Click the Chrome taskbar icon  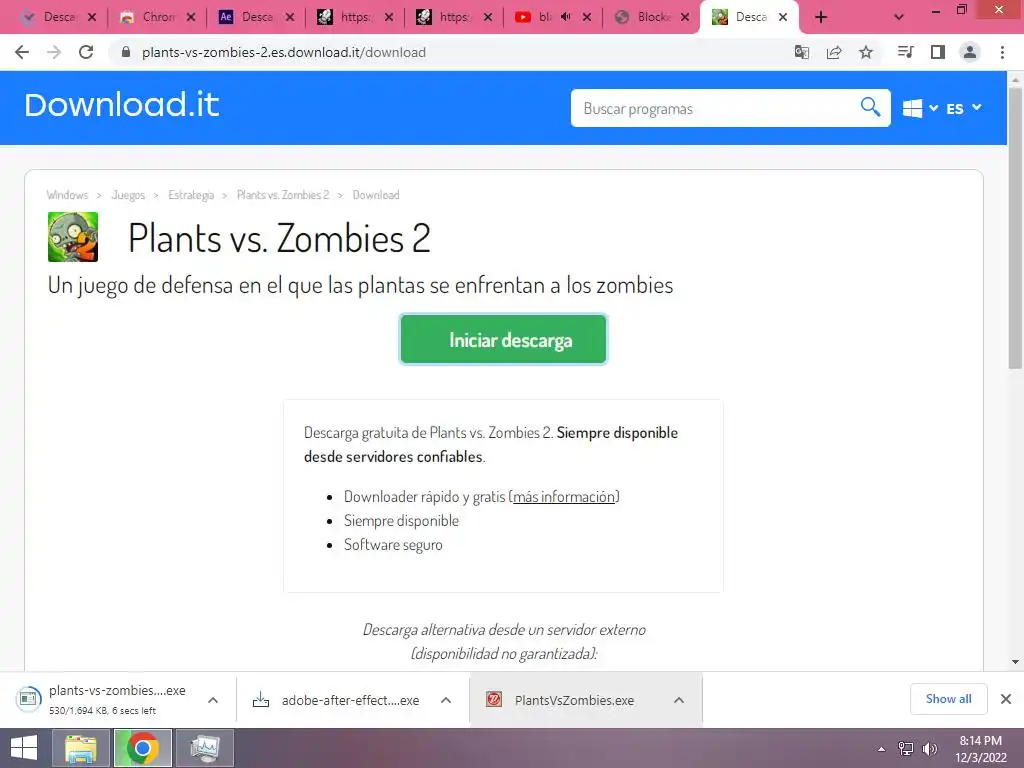143,748
